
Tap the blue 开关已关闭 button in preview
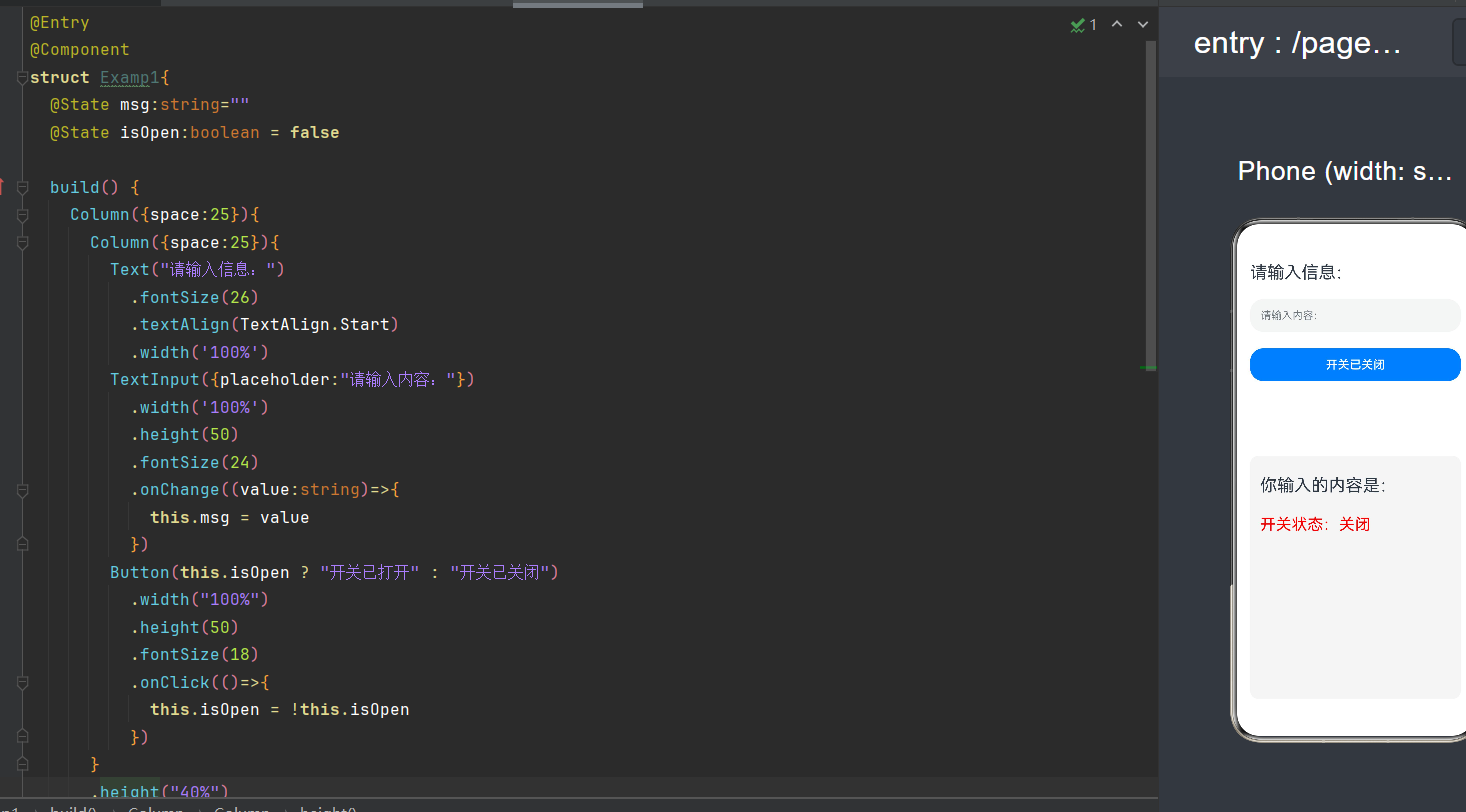(x=1355, y=365)
